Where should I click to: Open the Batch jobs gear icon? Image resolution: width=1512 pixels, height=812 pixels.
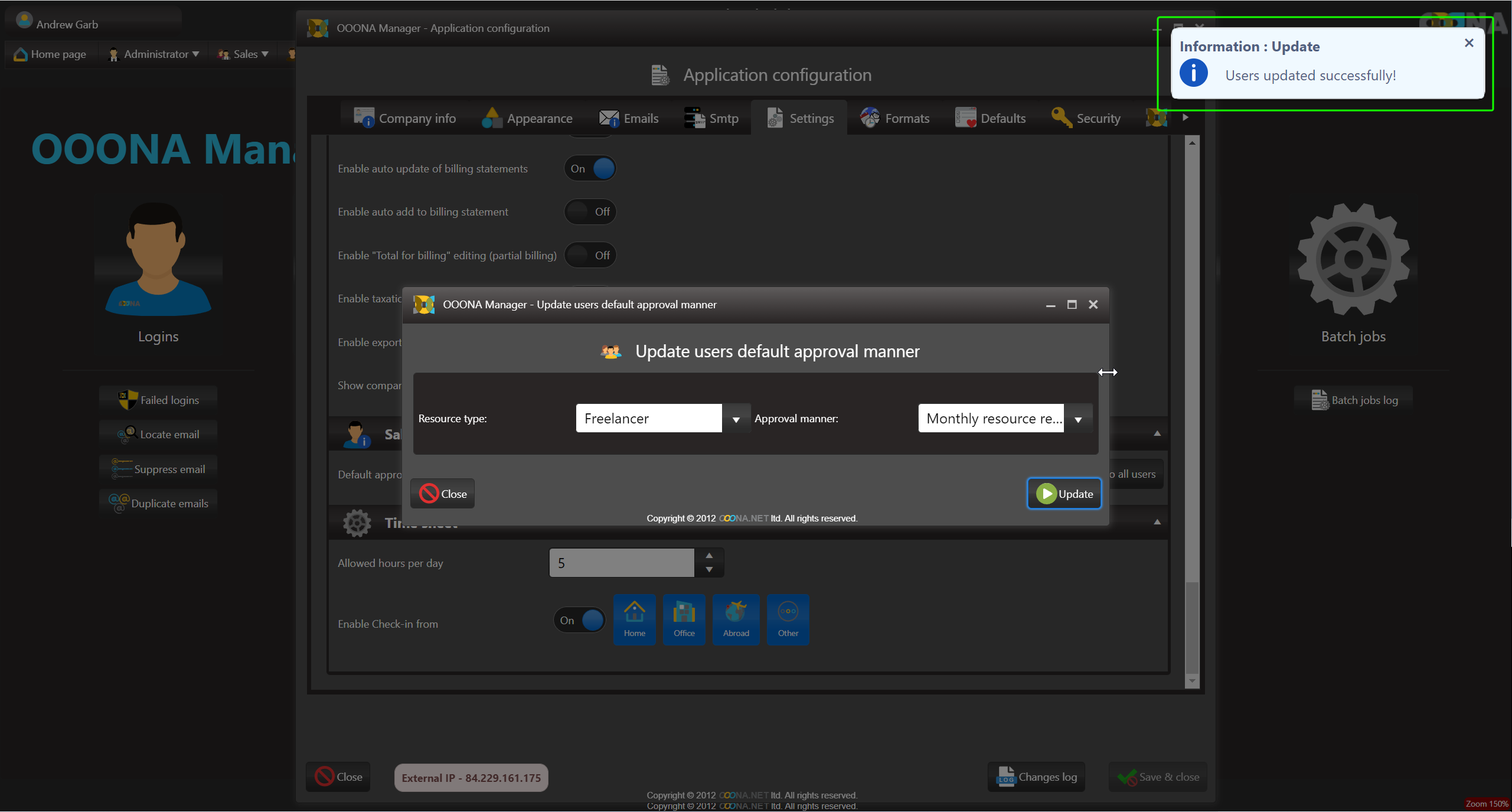(1353, 259)
